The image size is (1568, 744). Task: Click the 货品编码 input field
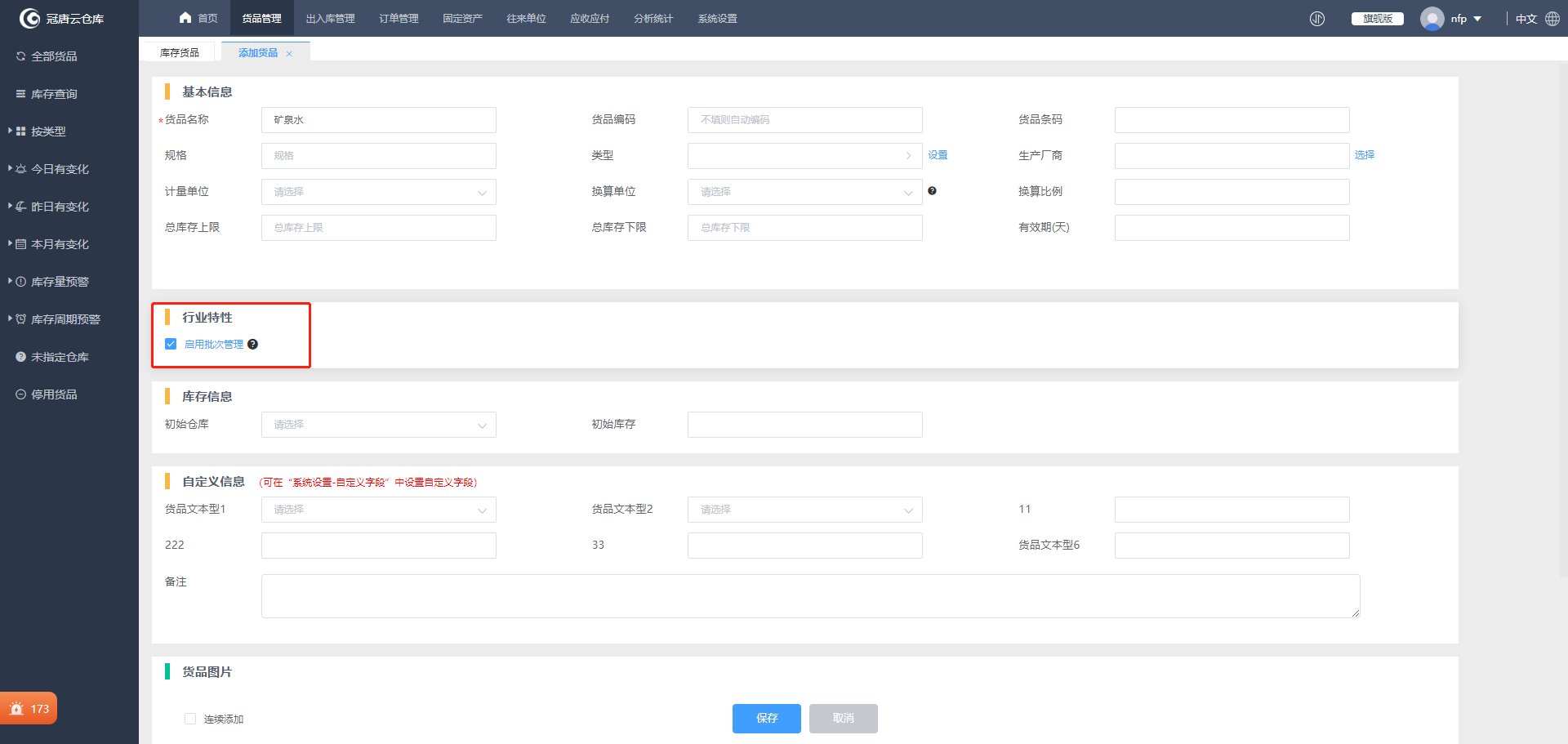coord(805,120)
